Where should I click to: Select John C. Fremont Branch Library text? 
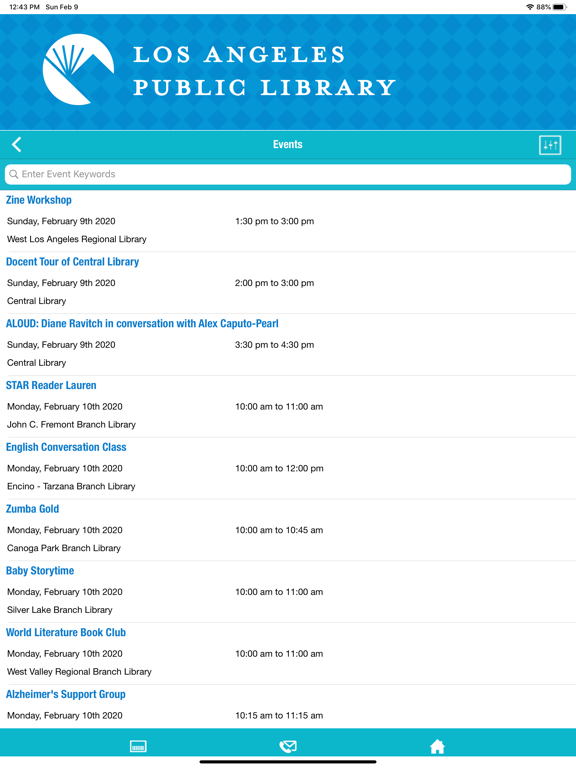[x=71, y=424]
